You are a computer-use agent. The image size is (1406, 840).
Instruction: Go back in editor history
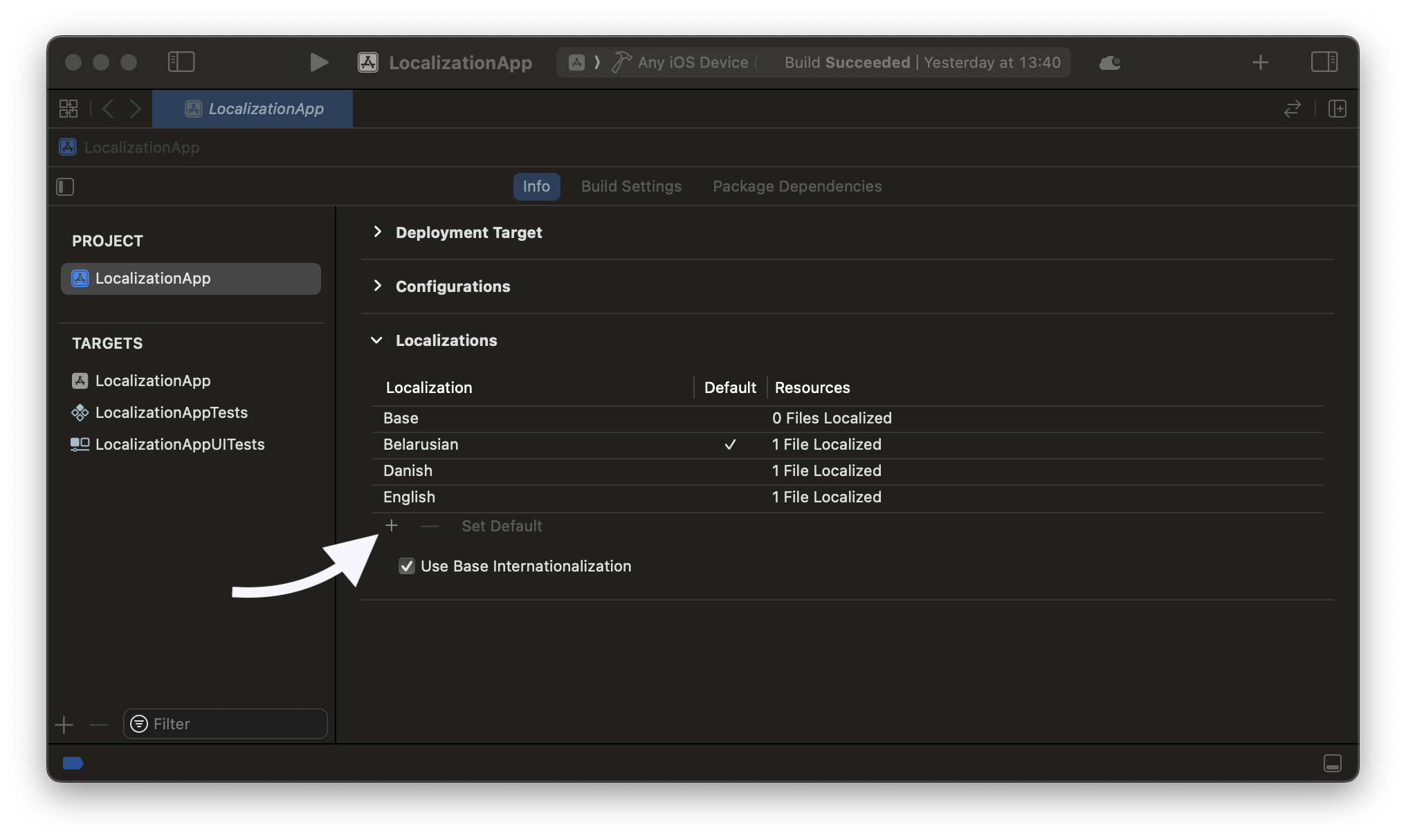point(108,109)
